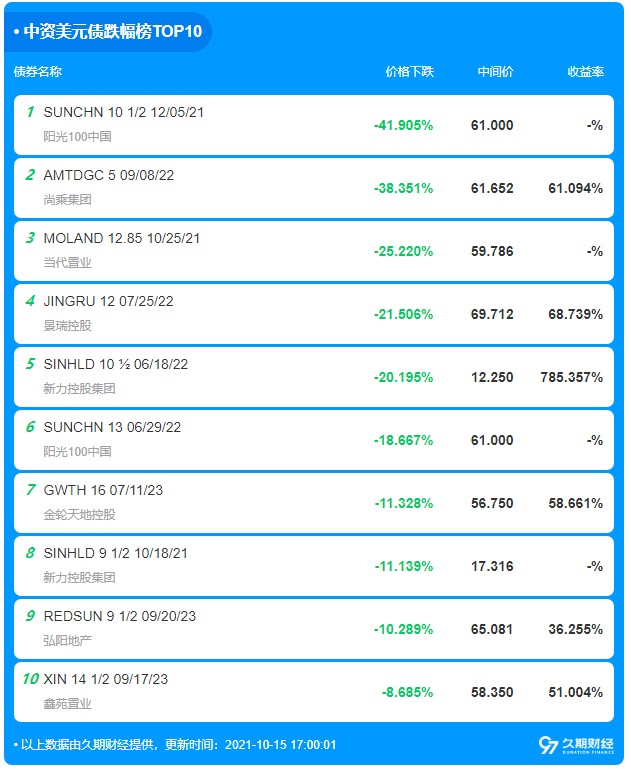Select the XIN 14 1/2 09/17/23 bond
The width and height of the screenshot is (631, 769).
tap(106, 680)
